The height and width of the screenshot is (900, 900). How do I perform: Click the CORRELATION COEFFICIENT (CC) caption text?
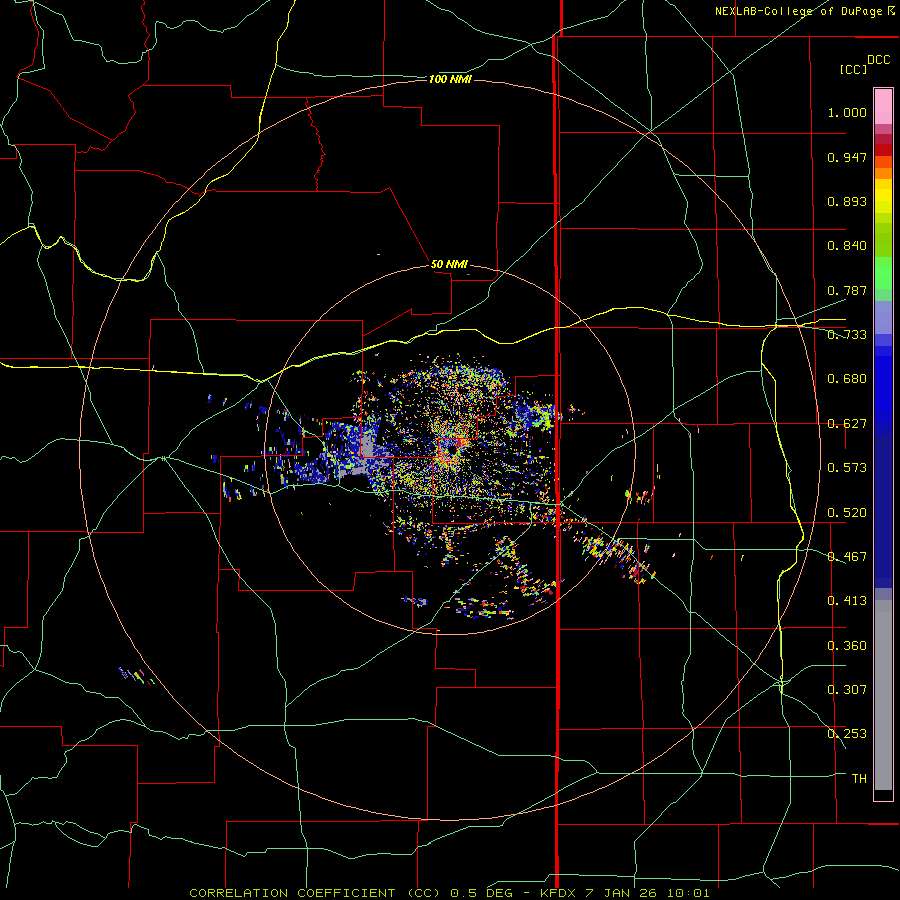(x=315, y=893)
